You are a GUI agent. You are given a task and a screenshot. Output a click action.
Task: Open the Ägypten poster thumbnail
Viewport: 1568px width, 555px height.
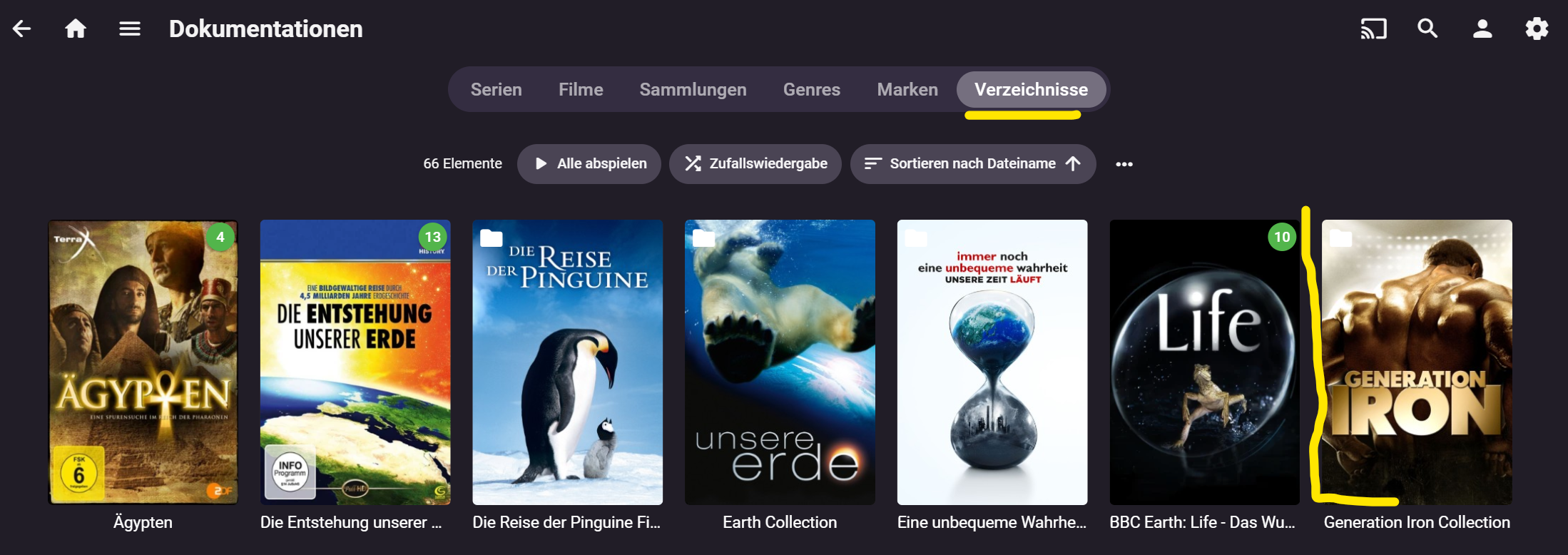click(x=143, y=362)
